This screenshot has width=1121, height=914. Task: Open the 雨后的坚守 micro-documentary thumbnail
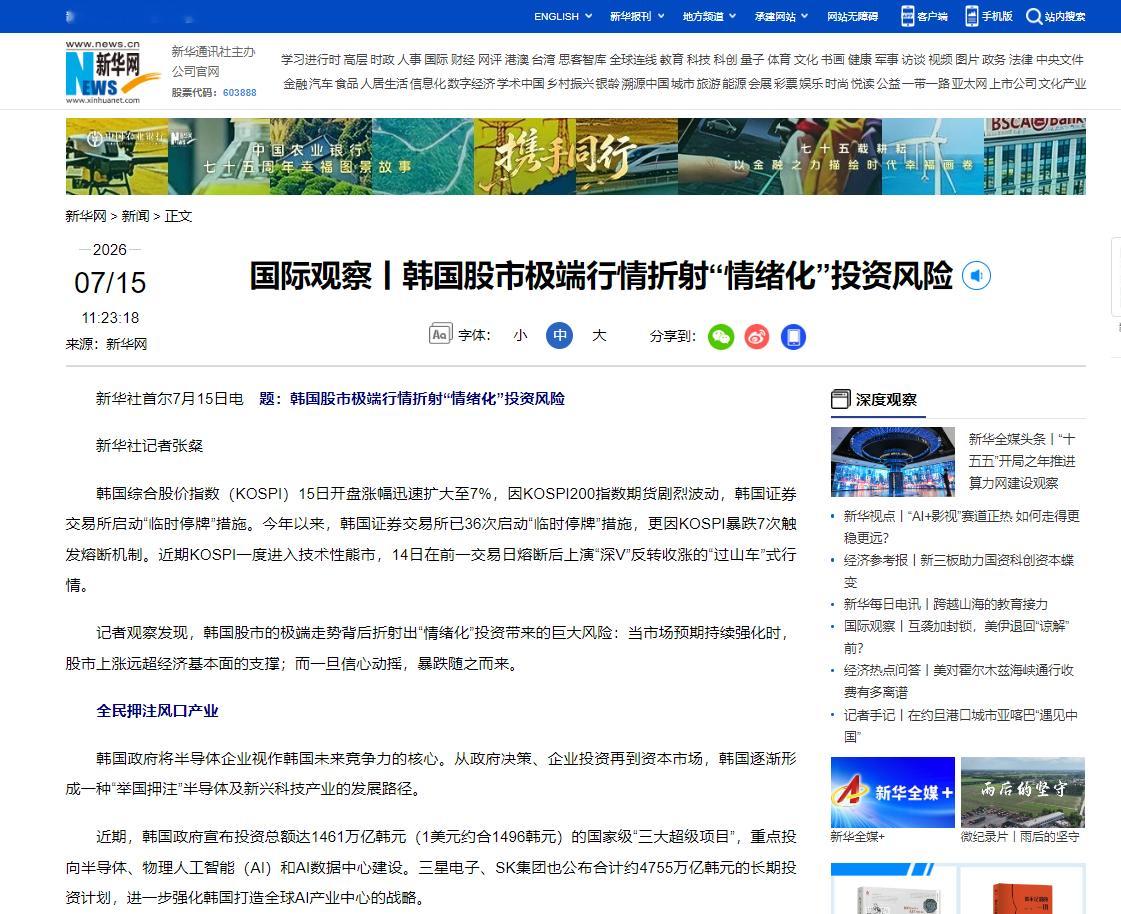click(1022, 792)
